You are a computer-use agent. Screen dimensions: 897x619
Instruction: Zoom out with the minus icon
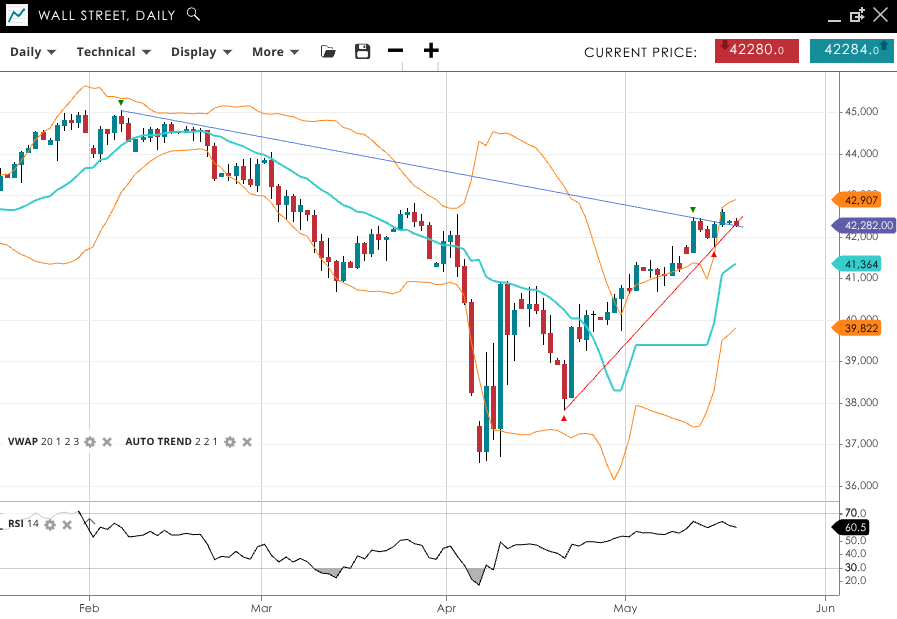pyautogui.click(x=395, y=52)
